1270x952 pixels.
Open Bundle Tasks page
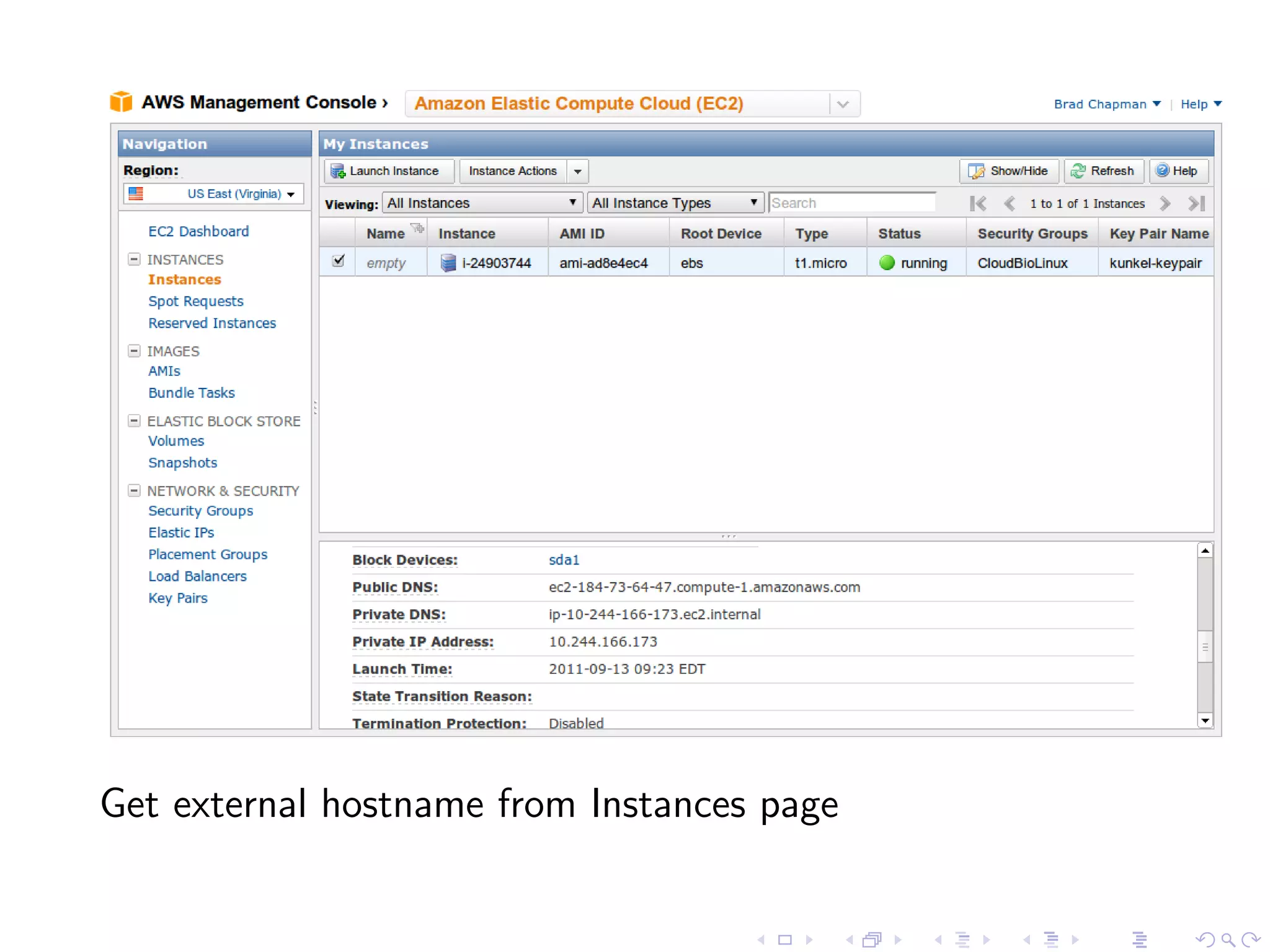[x=191, y=393]
